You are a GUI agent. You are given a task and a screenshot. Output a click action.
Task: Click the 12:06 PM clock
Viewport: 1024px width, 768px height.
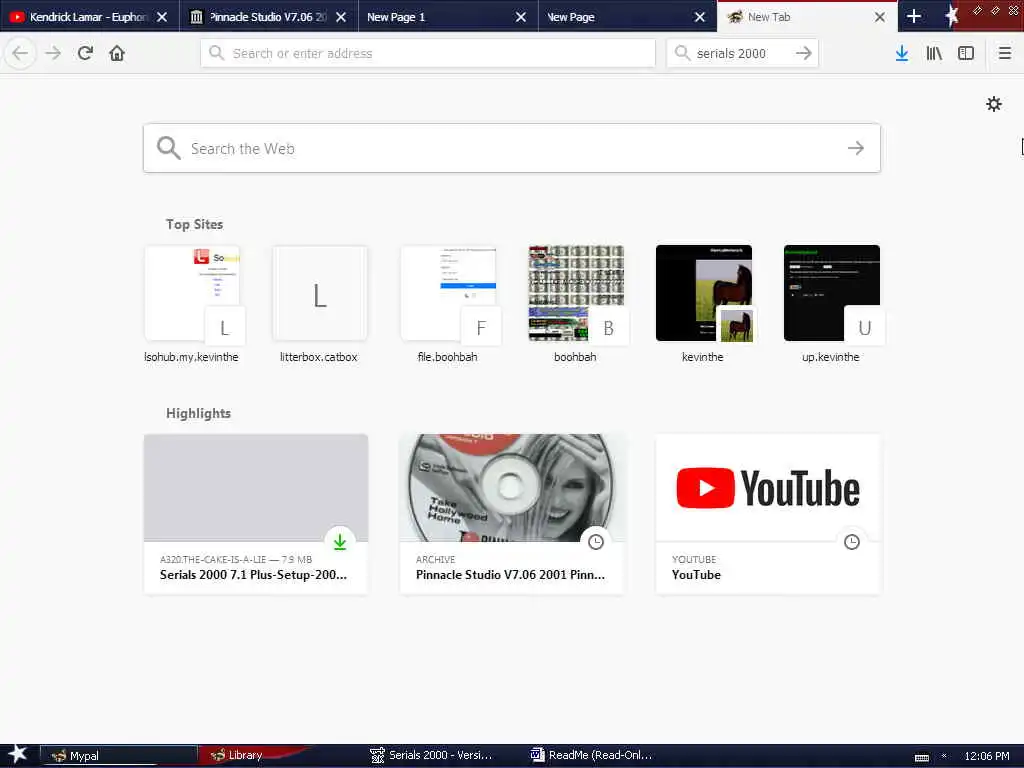coord(986,756)
